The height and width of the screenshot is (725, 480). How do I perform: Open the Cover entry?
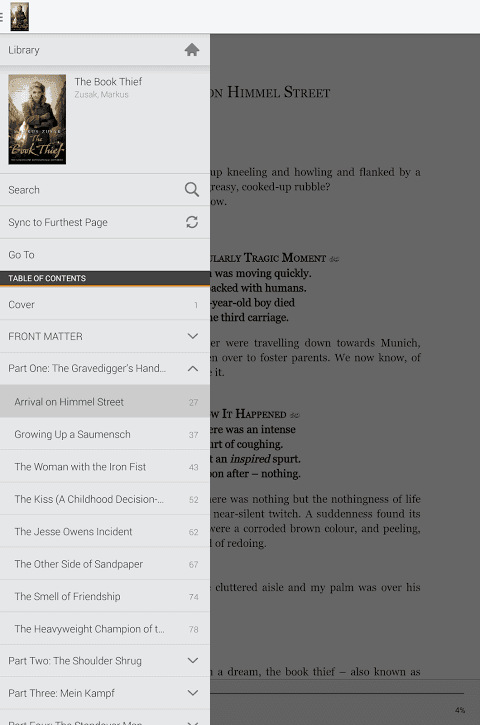(x=105, y=304)
